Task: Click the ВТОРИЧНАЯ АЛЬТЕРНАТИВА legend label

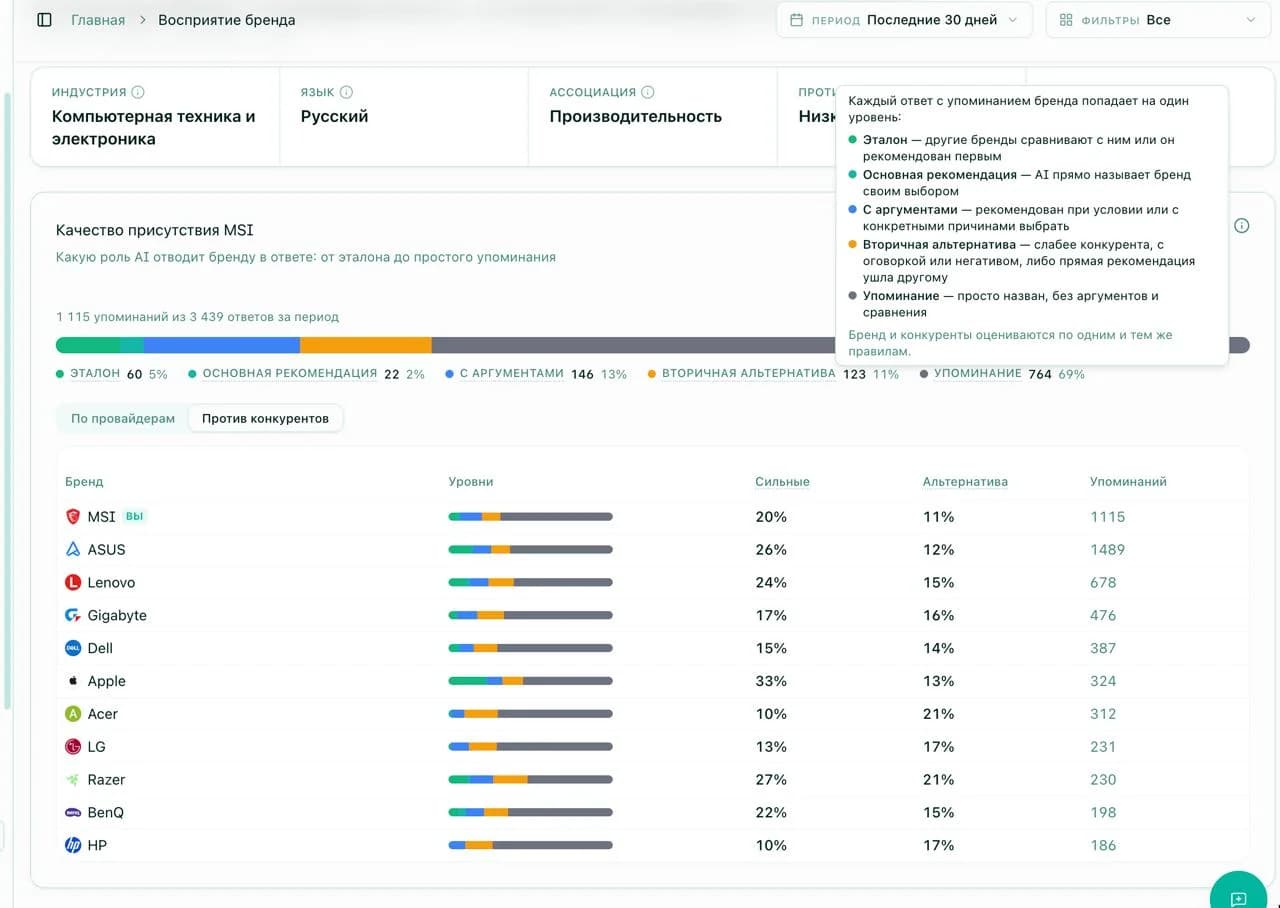Action: (748, 374)
